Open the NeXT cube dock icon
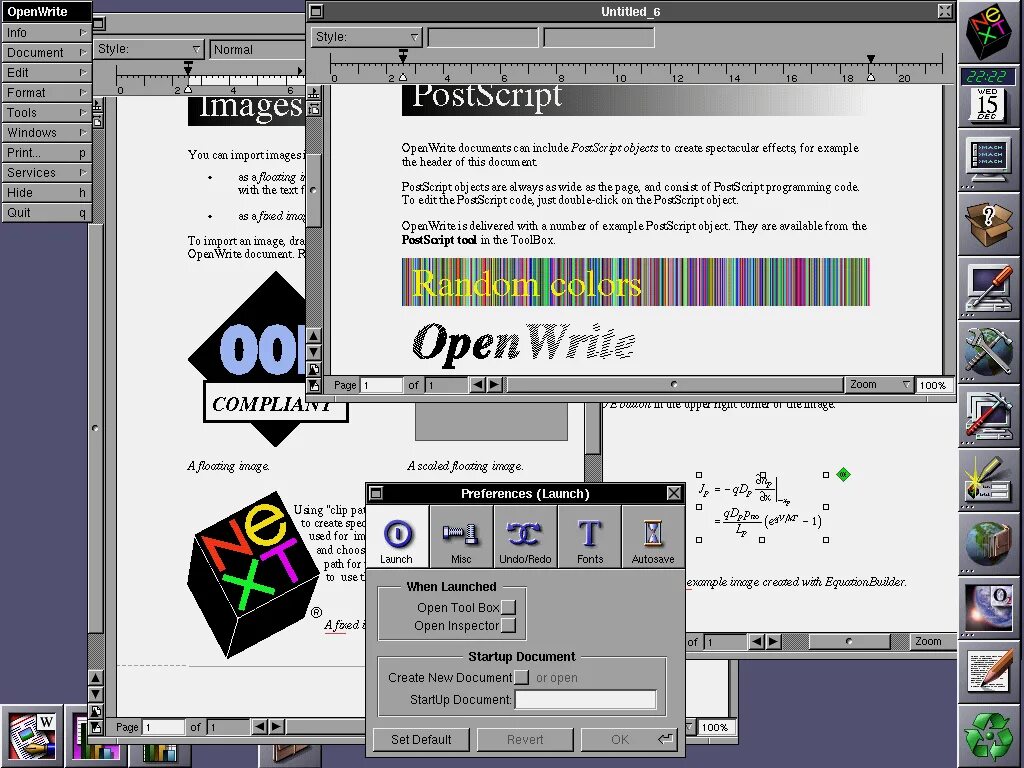This screenshot has height=768, width=1024. pos(990,32)
